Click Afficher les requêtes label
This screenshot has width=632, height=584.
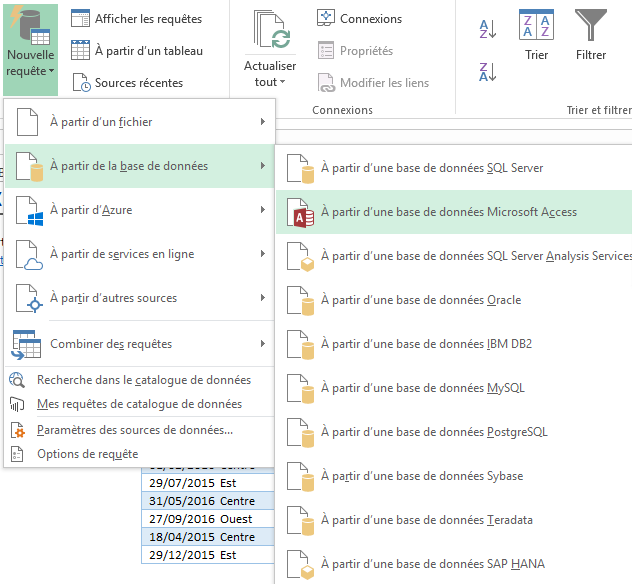(148, 19)
